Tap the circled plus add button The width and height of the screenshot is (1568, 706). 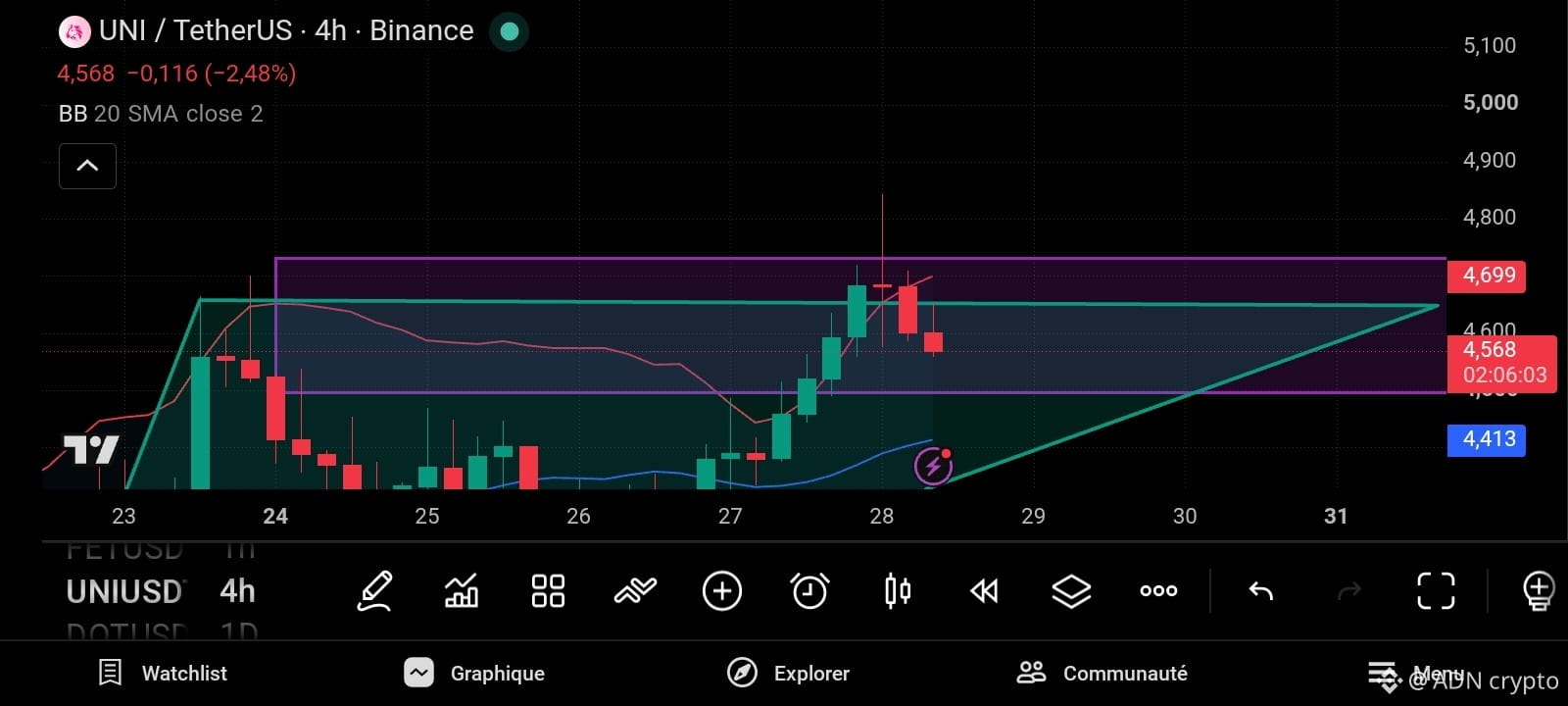pyautogui.click(x=722, y=591)
